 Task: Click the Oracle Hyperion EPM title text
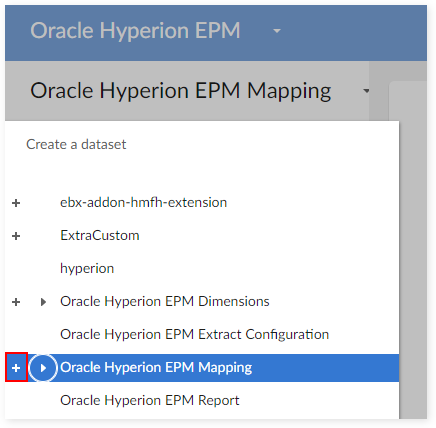pos(135,31)
